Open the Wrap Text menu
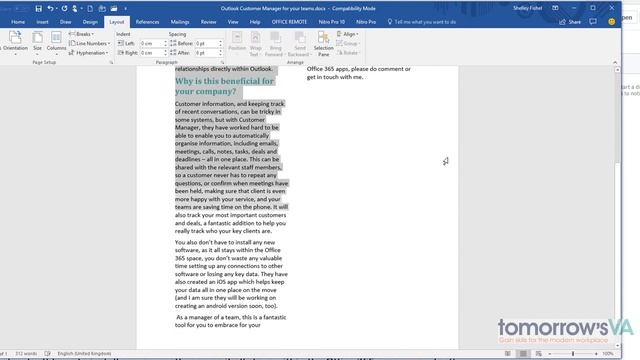This screenshot has width=640, height=360. click(x=255, y=43)
